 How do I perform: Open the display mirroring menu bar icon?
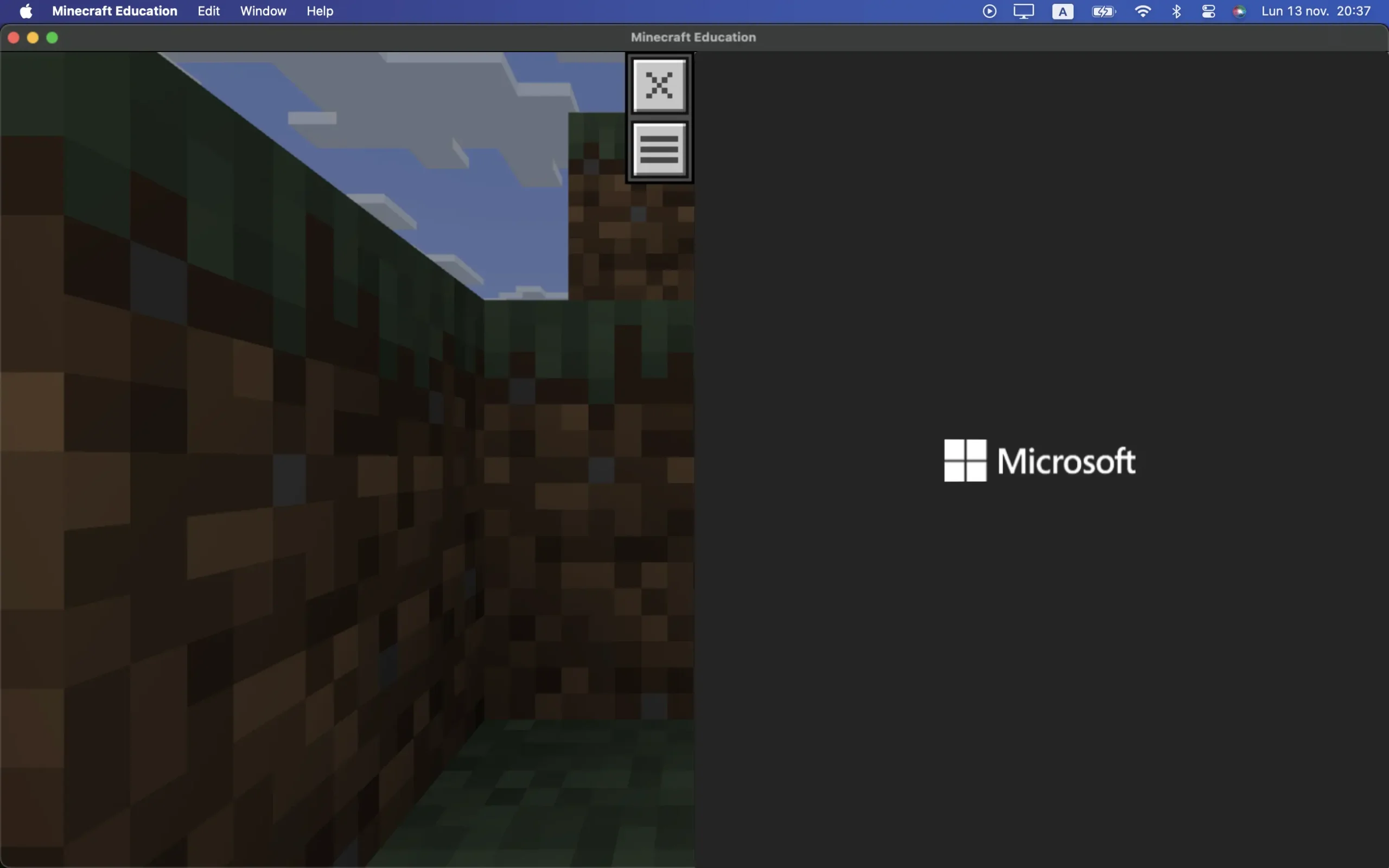point(1023,11)
